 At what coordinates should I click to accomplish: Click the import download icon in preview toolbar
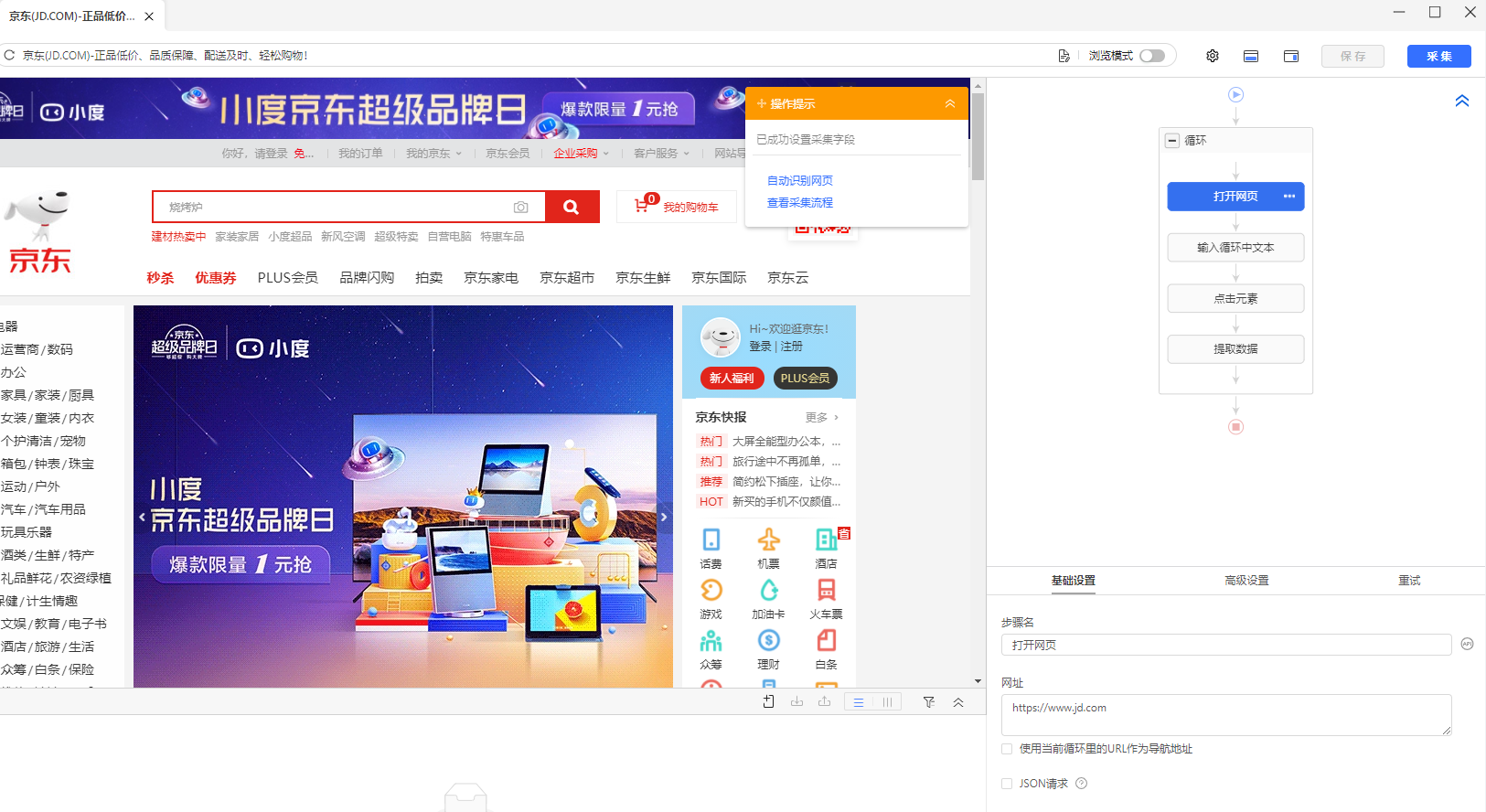click(796, 701)
